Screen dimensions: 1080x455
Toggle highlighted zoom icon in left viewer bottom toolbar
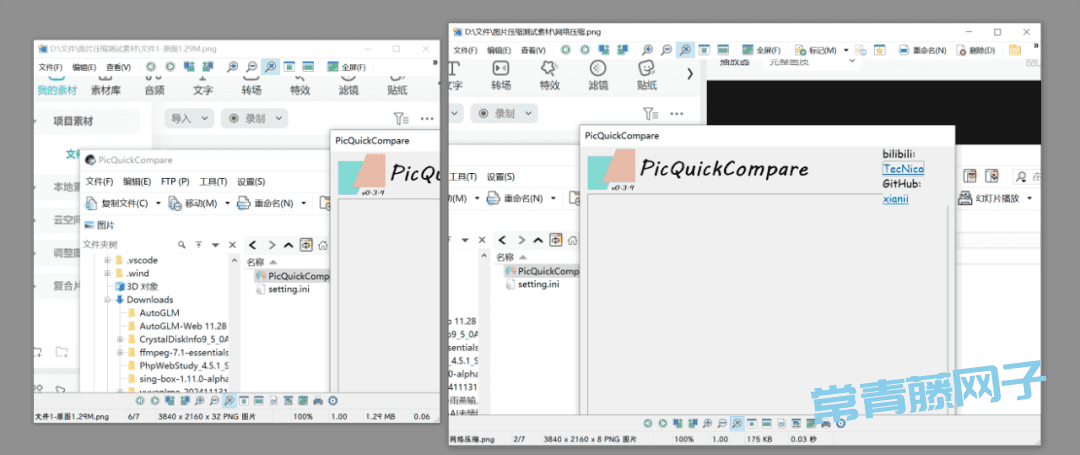tap(229, 400)
